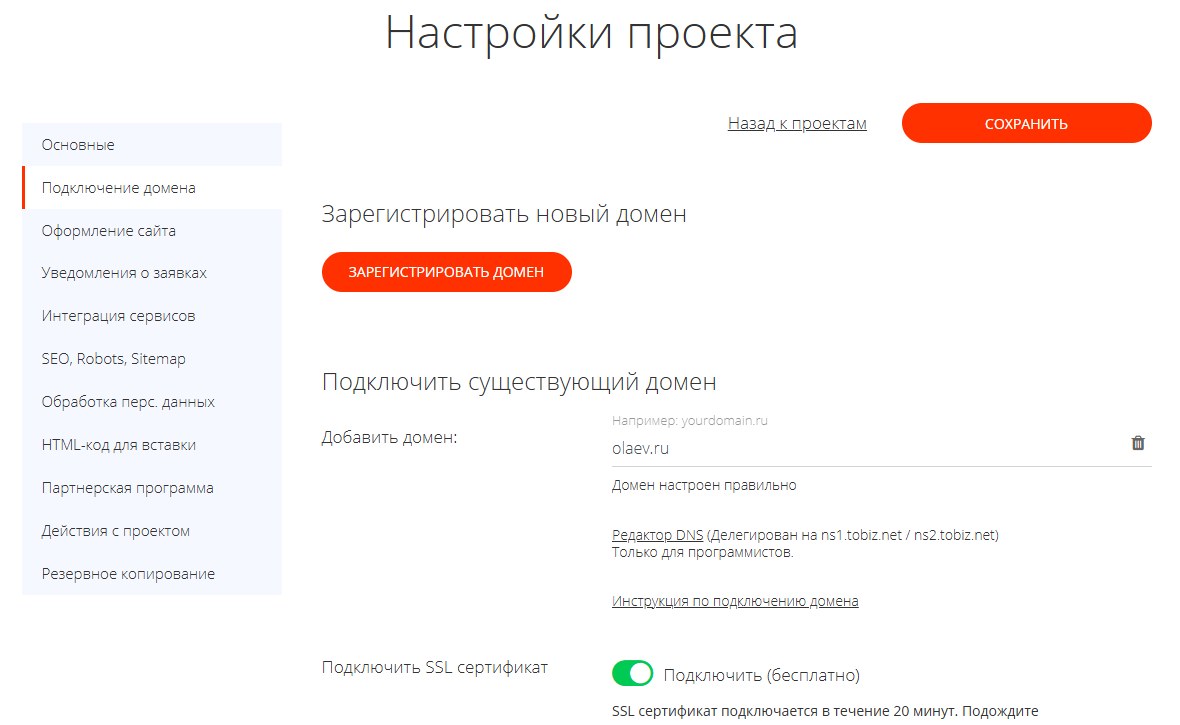The height and width of the screenshot is (725, 1180).
Task: Click Зарегистрировать домен button
Action: 446,272
